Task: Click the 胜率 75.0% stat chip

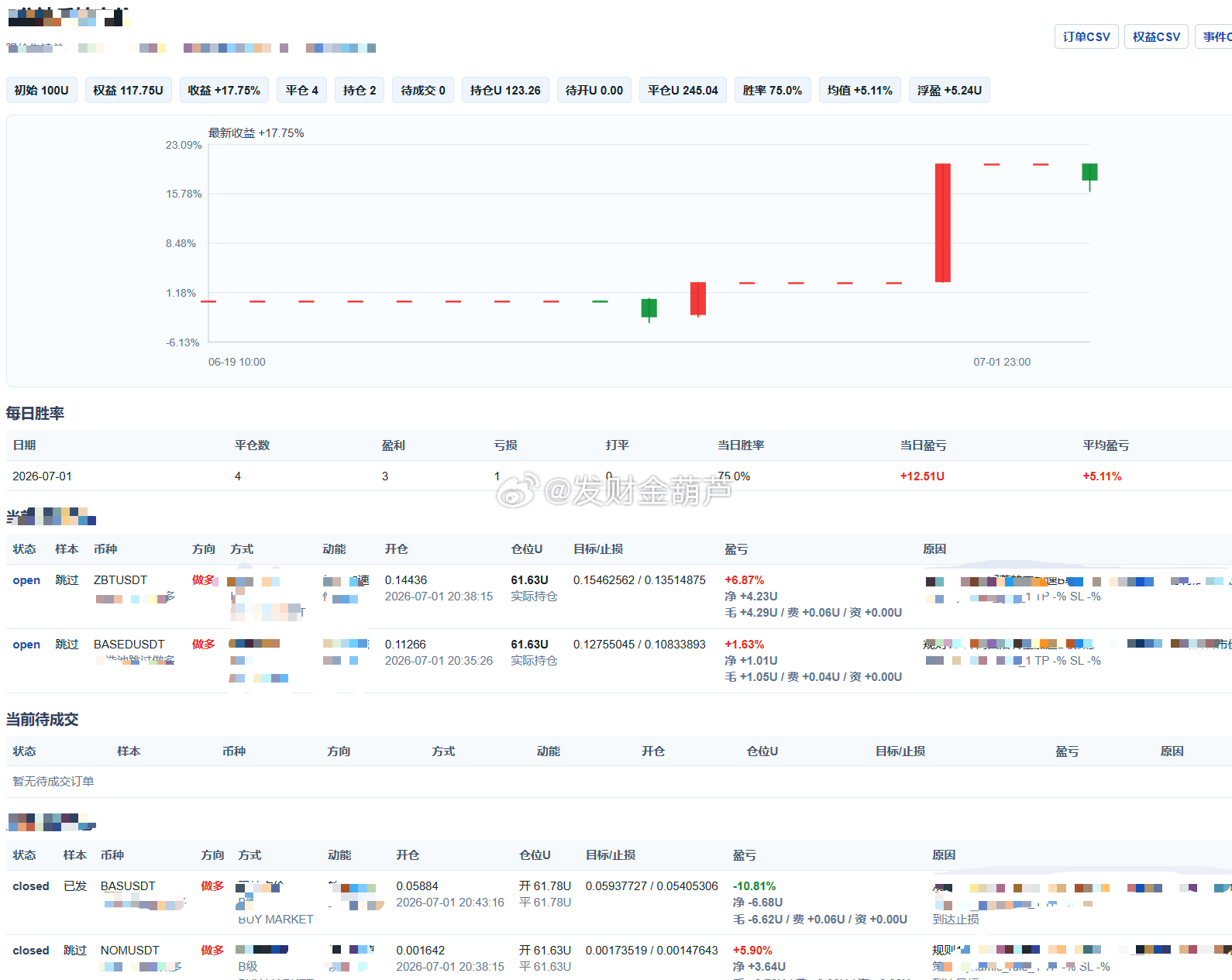Action: coord(773,90)
